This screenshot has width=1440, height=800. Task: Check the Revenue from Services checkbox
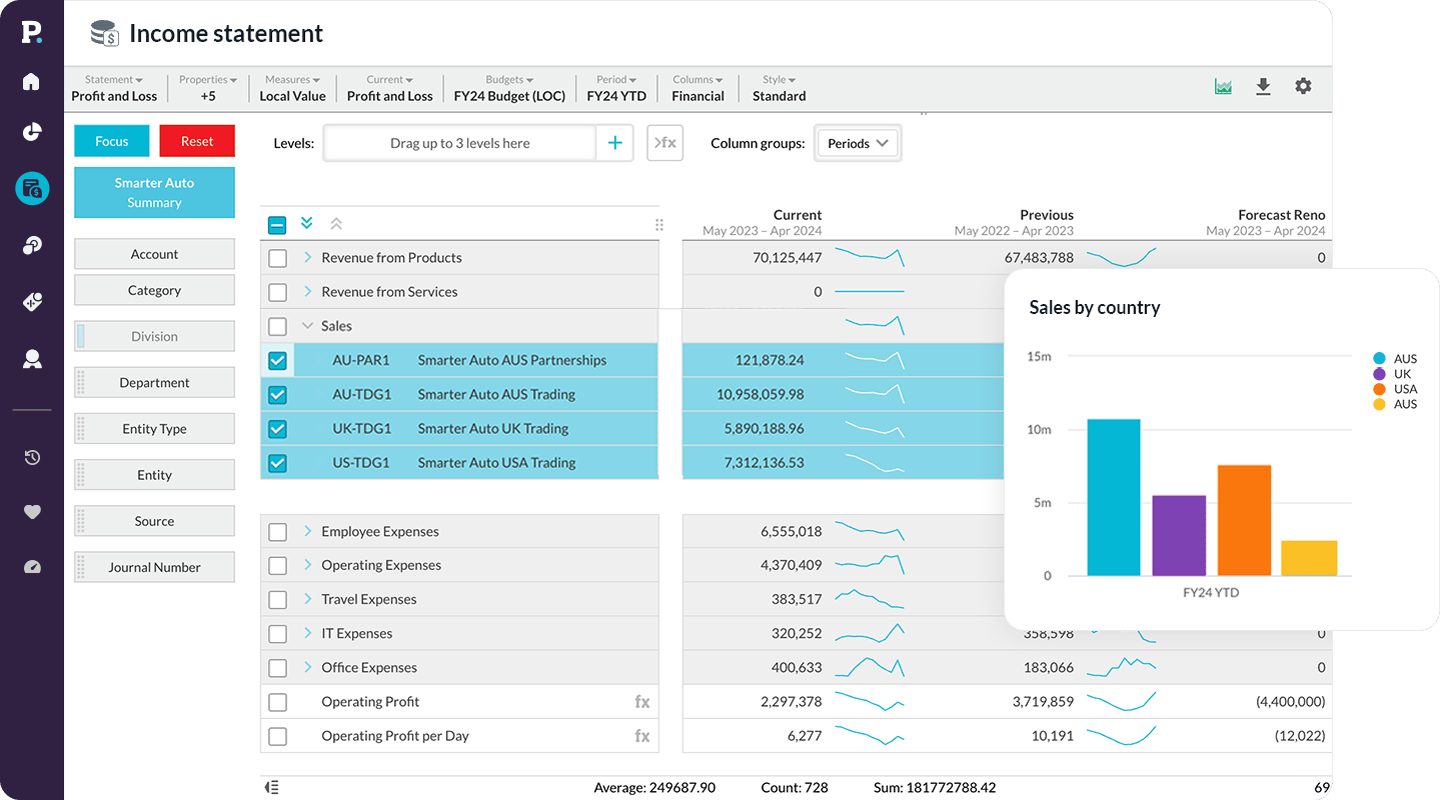point(278,292)
